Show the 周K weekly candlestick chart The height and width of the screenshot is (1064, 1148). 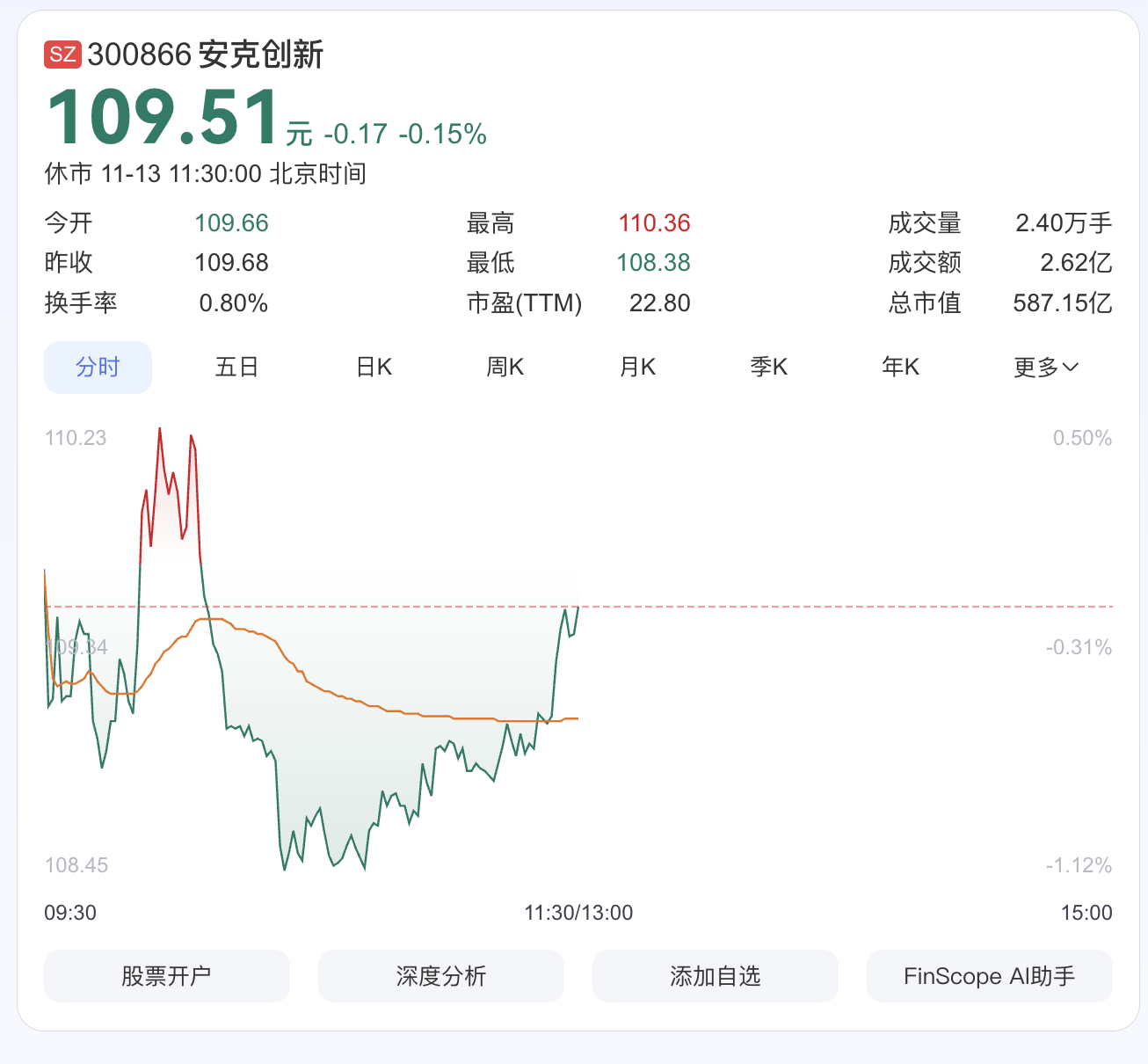tap(505, 367)
